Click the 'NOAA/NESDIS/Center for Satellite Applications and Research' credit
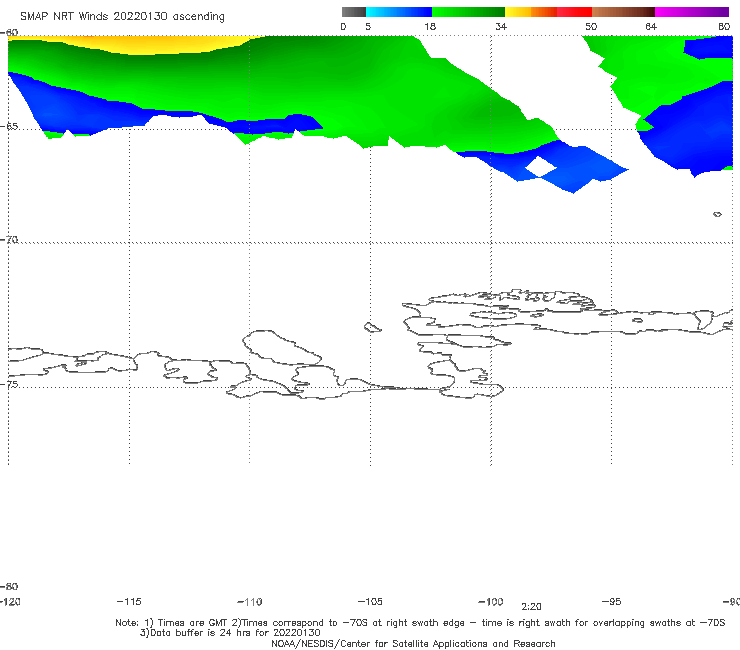The height and width of the screenshot is (650, 740). (413, 644)
